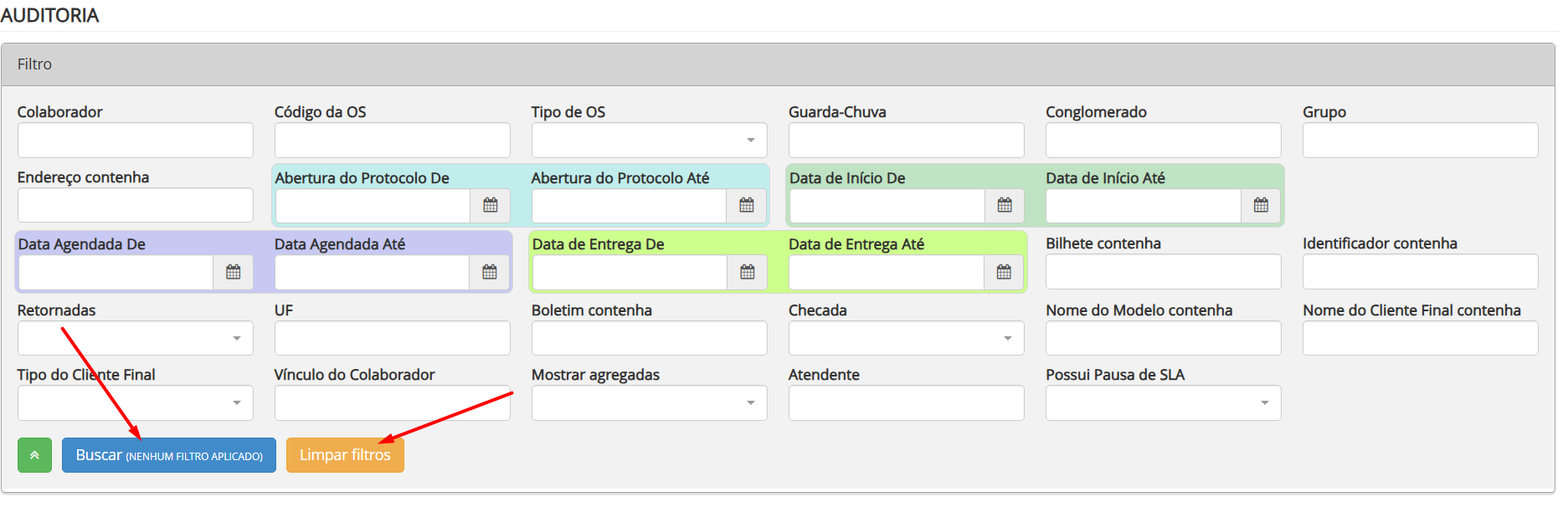Open calendar for Data Agendada Até

pyautogui.click(x=490, y=272)
